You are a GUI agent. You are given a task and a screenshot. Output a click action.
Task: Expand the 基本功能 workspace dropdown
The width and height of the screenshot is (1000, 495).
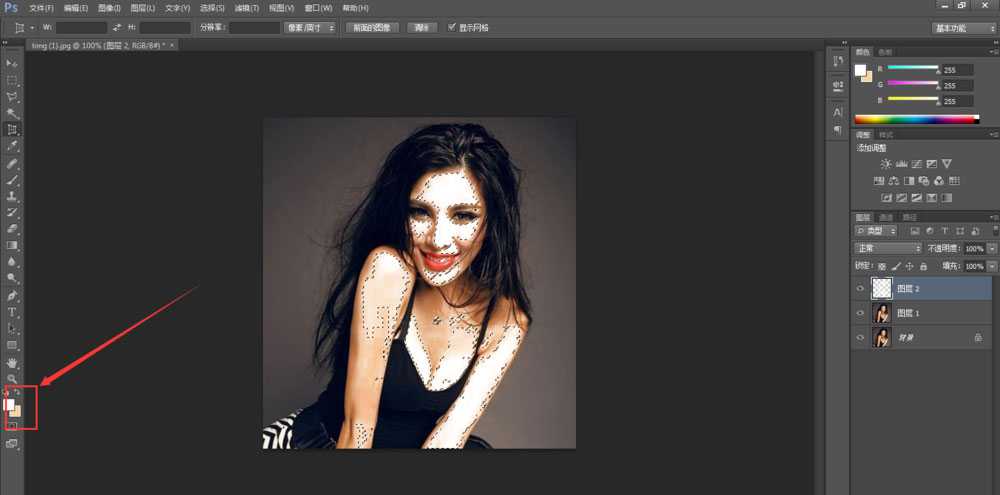point(963,28)
